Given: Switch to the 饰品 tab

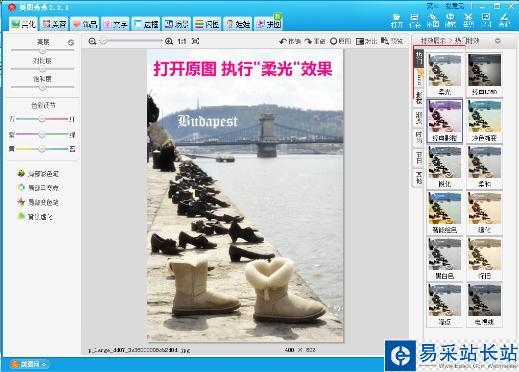Looking at the screenshot, I should tap(85, 24).
